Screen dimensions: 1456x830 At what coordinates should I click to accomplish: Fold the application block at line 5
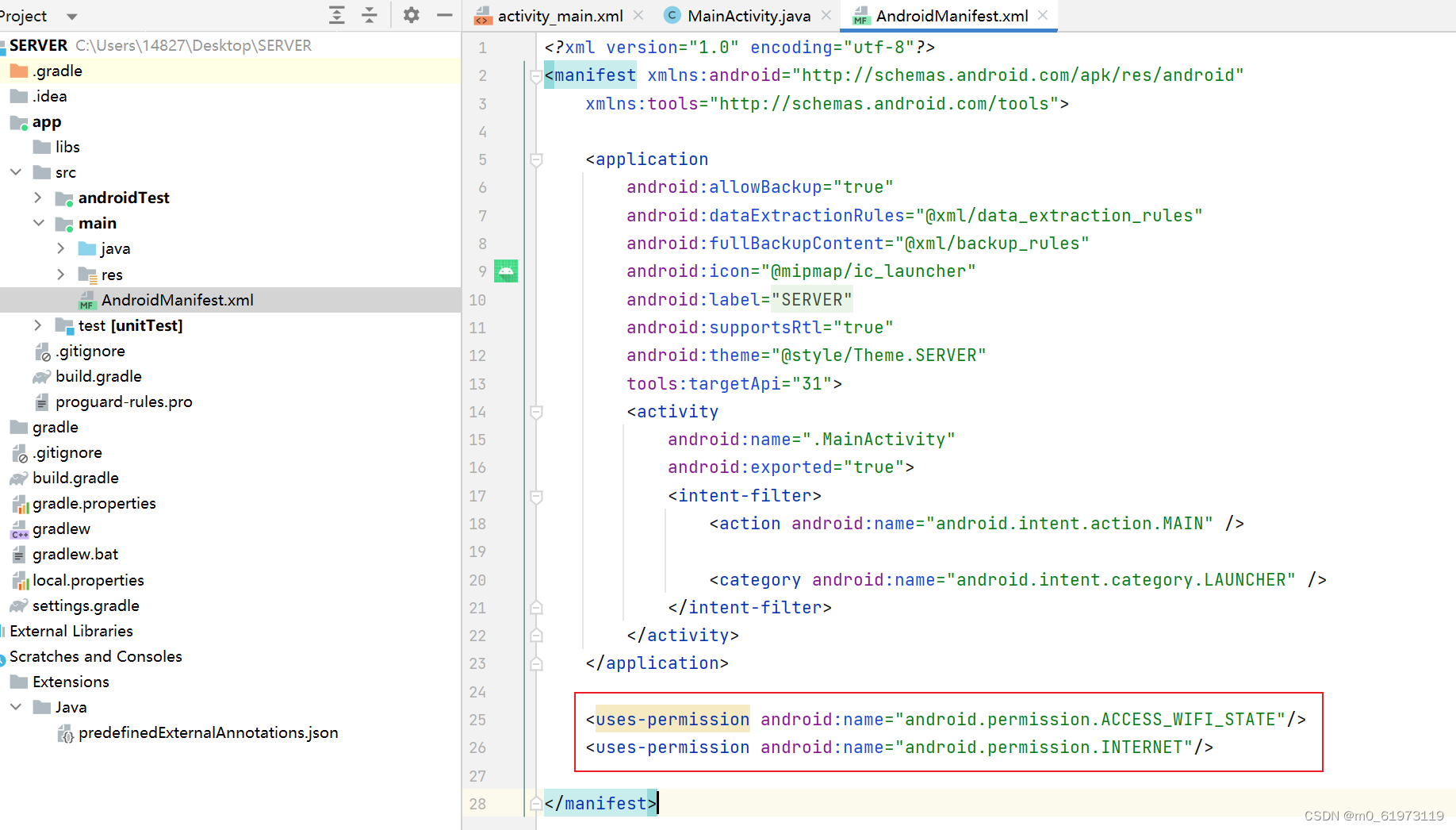536,160
